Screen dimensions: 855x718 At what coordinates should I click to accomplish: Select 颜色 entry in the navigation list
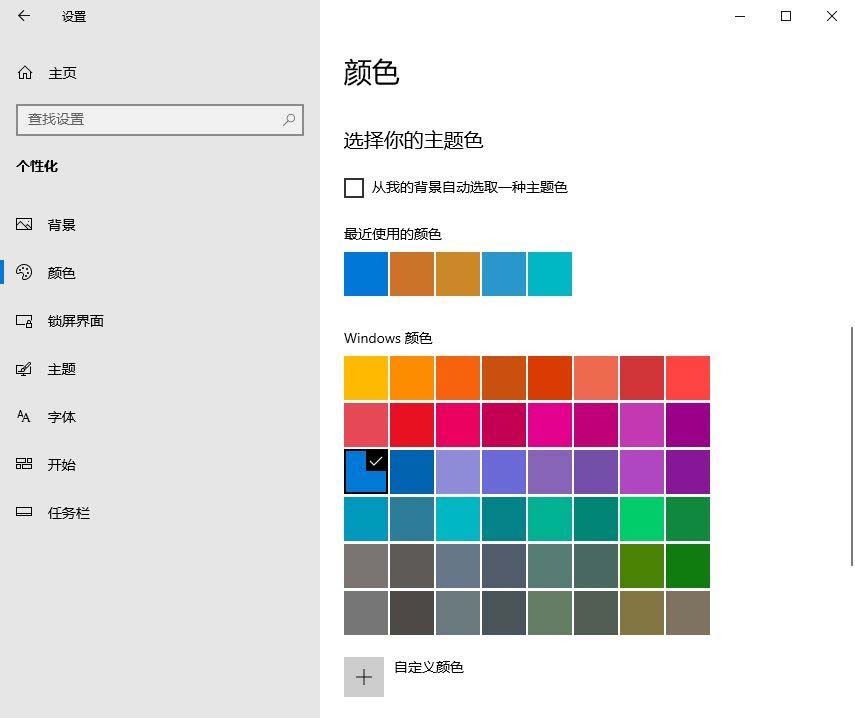62,272
